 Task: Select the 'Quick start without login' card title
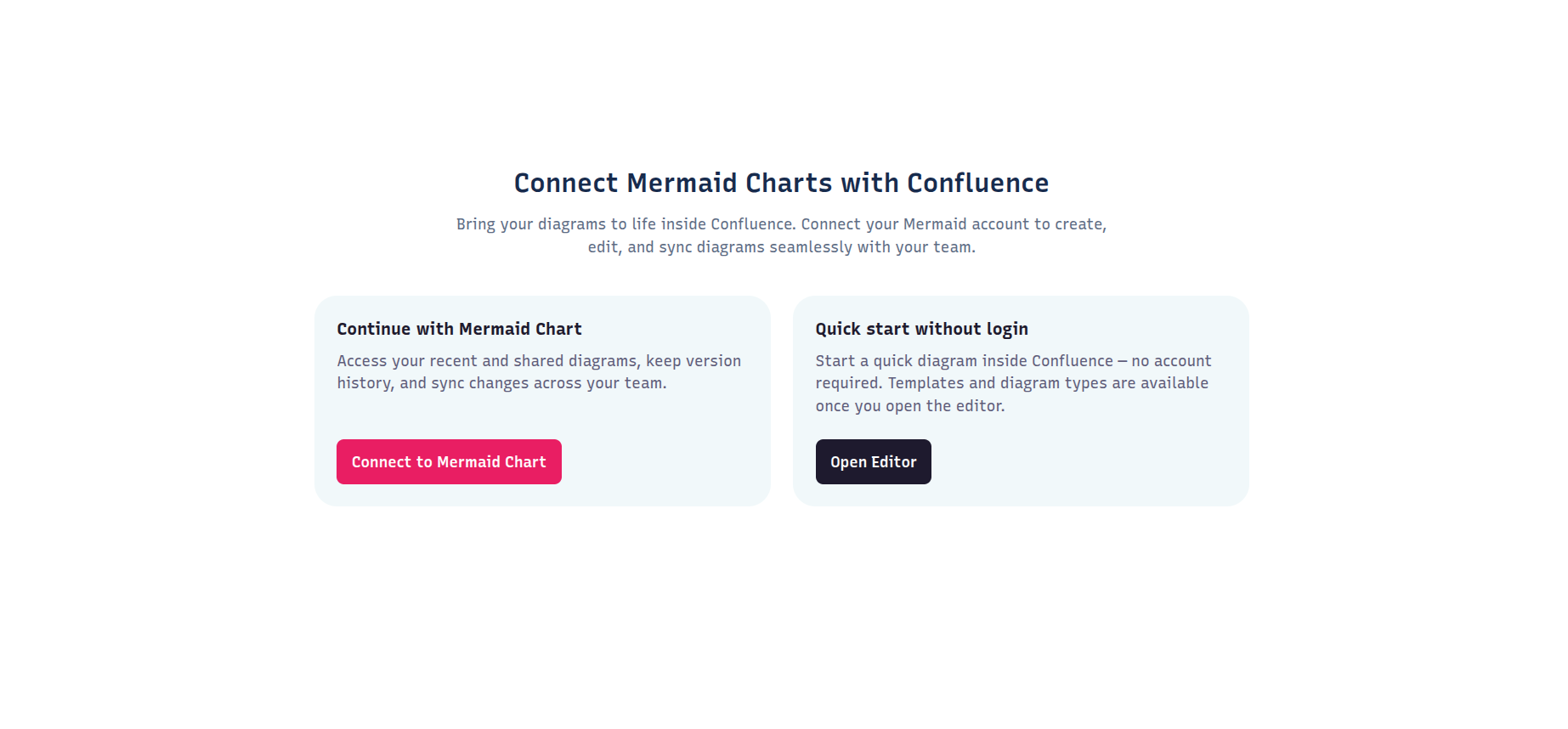(x=921, y=330)
